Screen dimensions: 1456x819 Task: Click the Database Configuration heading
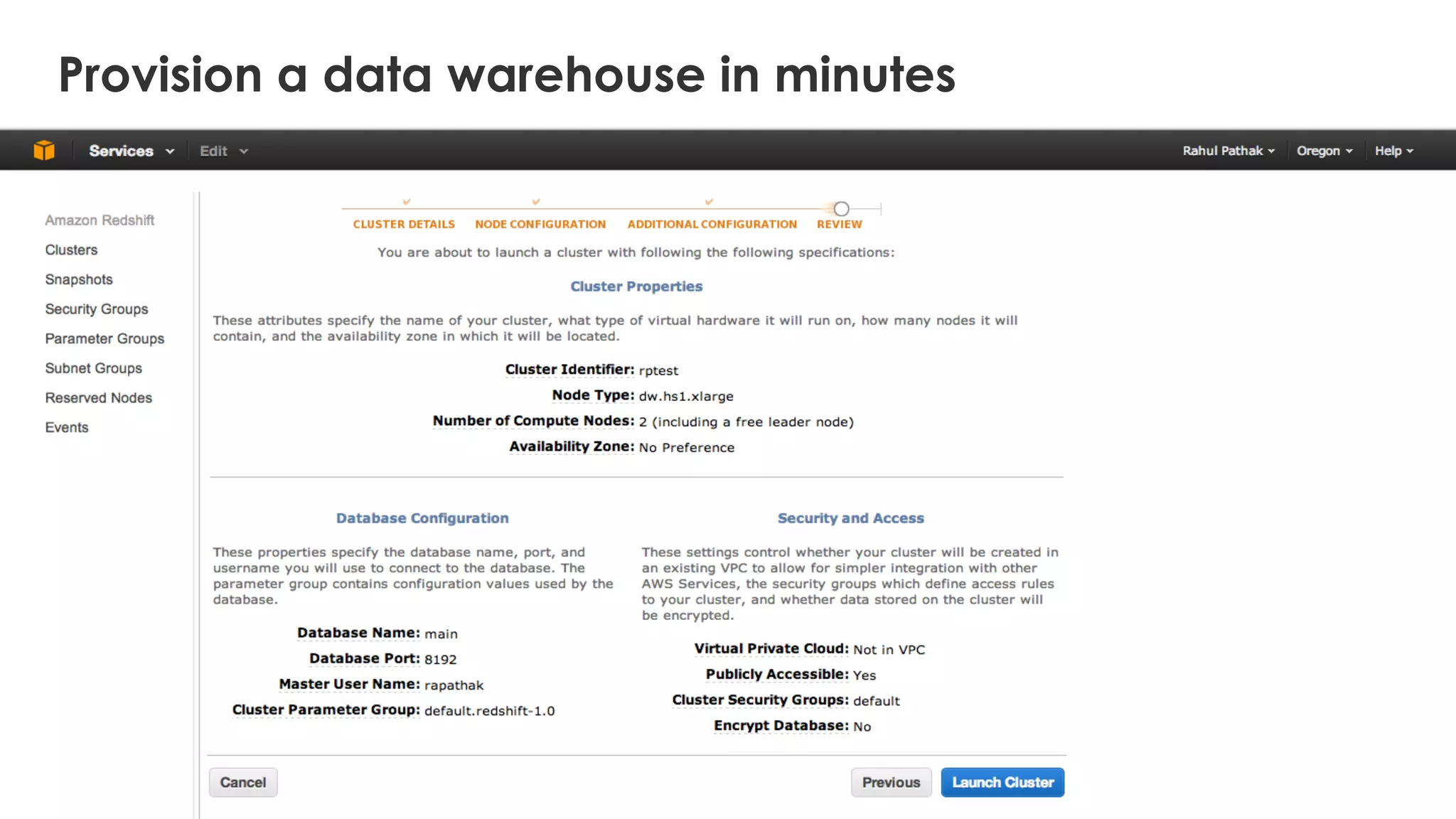coord(422,518)
